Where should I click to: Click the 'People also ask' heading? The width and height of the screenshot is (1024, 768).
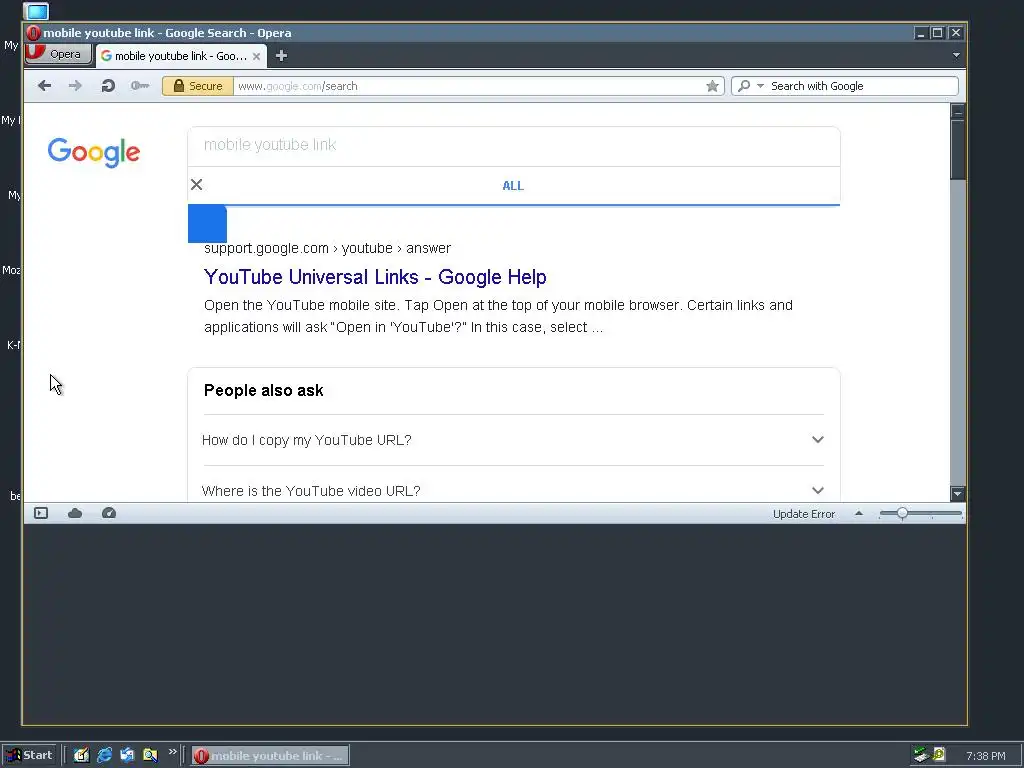[x=263, y=391]
